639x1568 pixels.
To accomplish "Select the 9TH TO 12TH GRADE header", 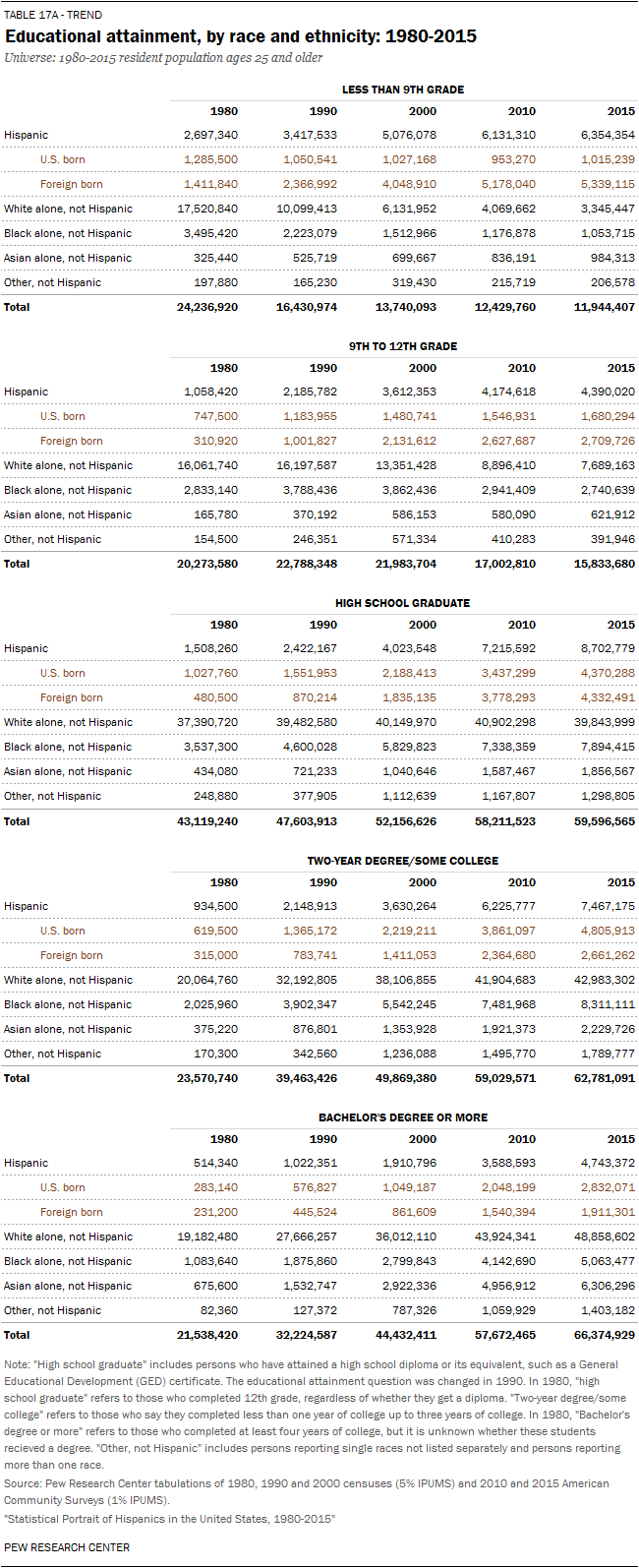I will (x=403, y=346).
